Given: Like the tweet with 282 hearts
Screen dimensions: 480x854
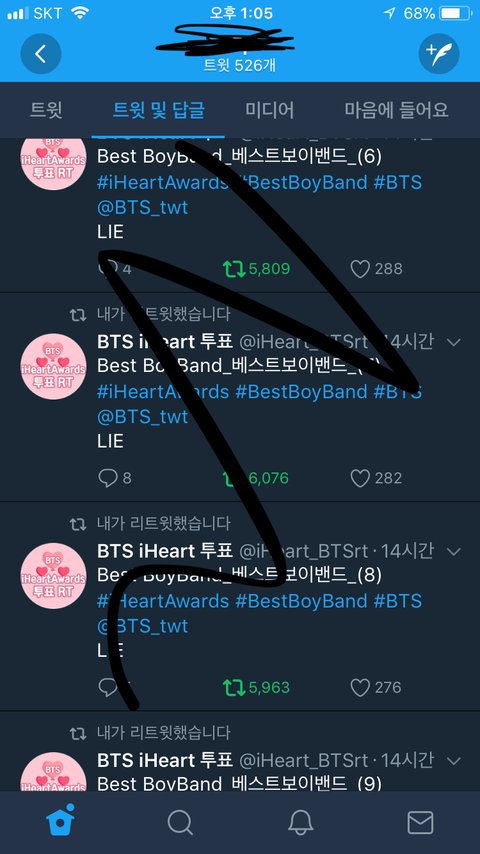Looking at the screenshot, I should [x=360, y=478].
